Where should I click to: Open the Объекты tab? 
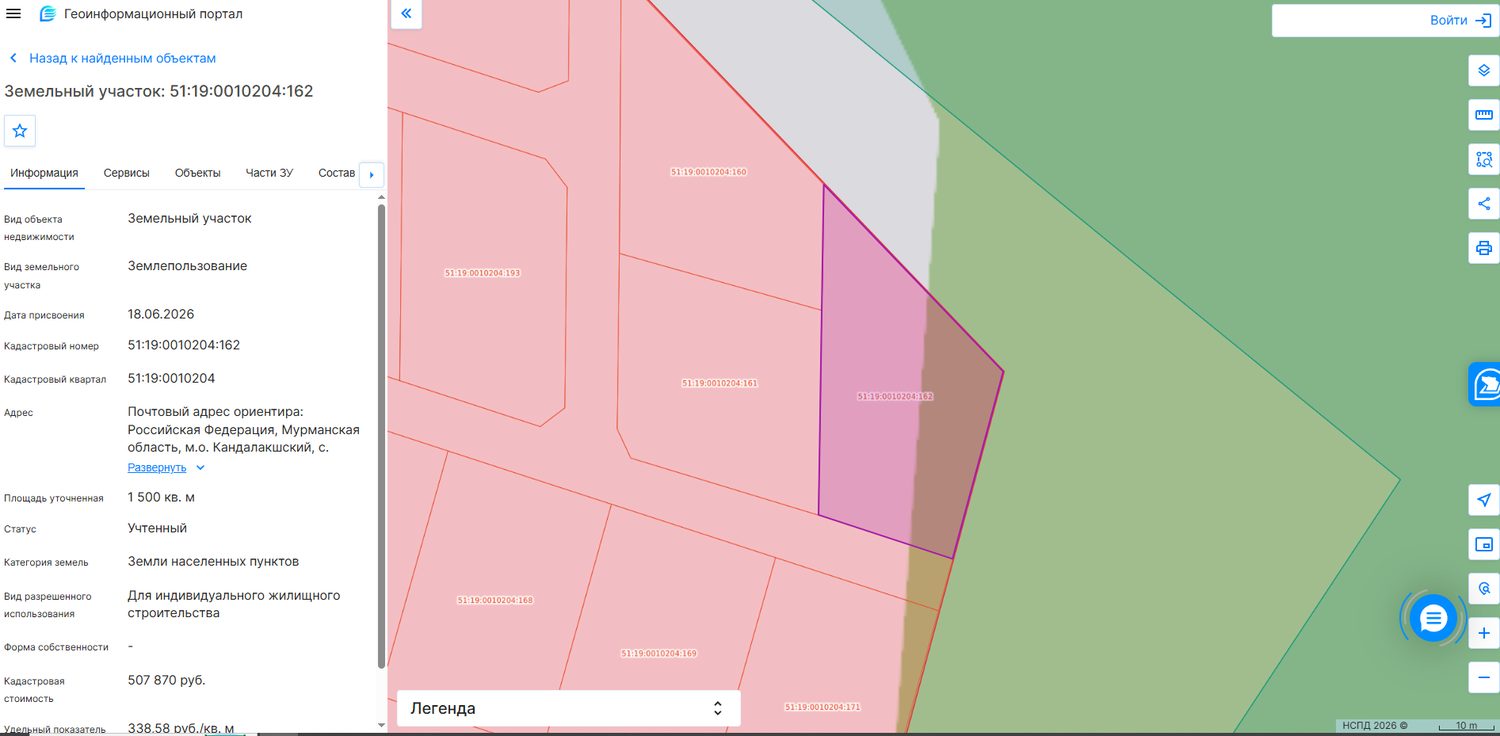click(197, 173)
